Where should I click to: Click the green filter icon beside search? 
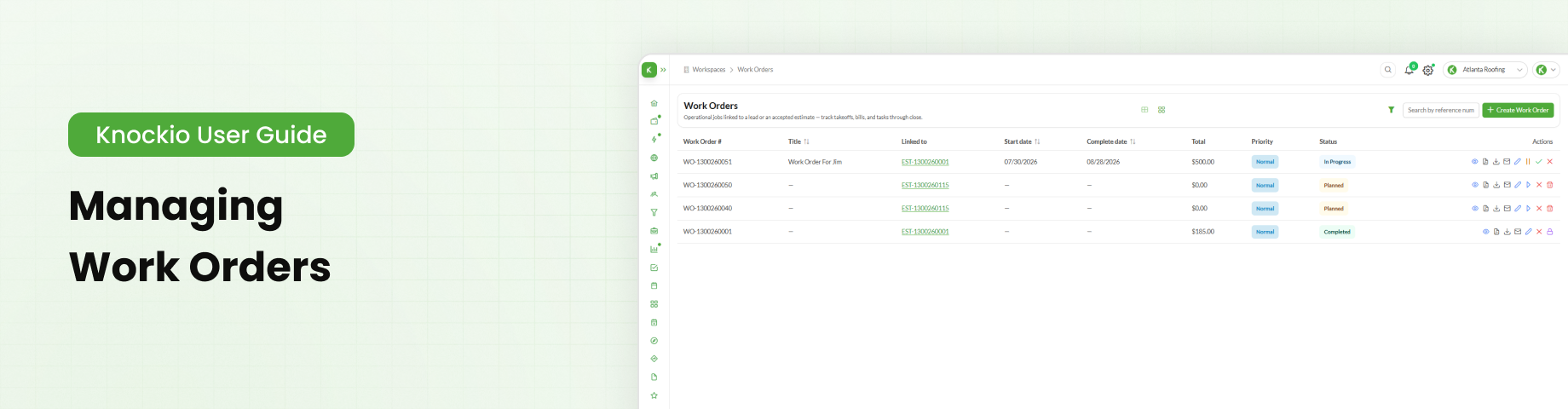pos(1391,110)
